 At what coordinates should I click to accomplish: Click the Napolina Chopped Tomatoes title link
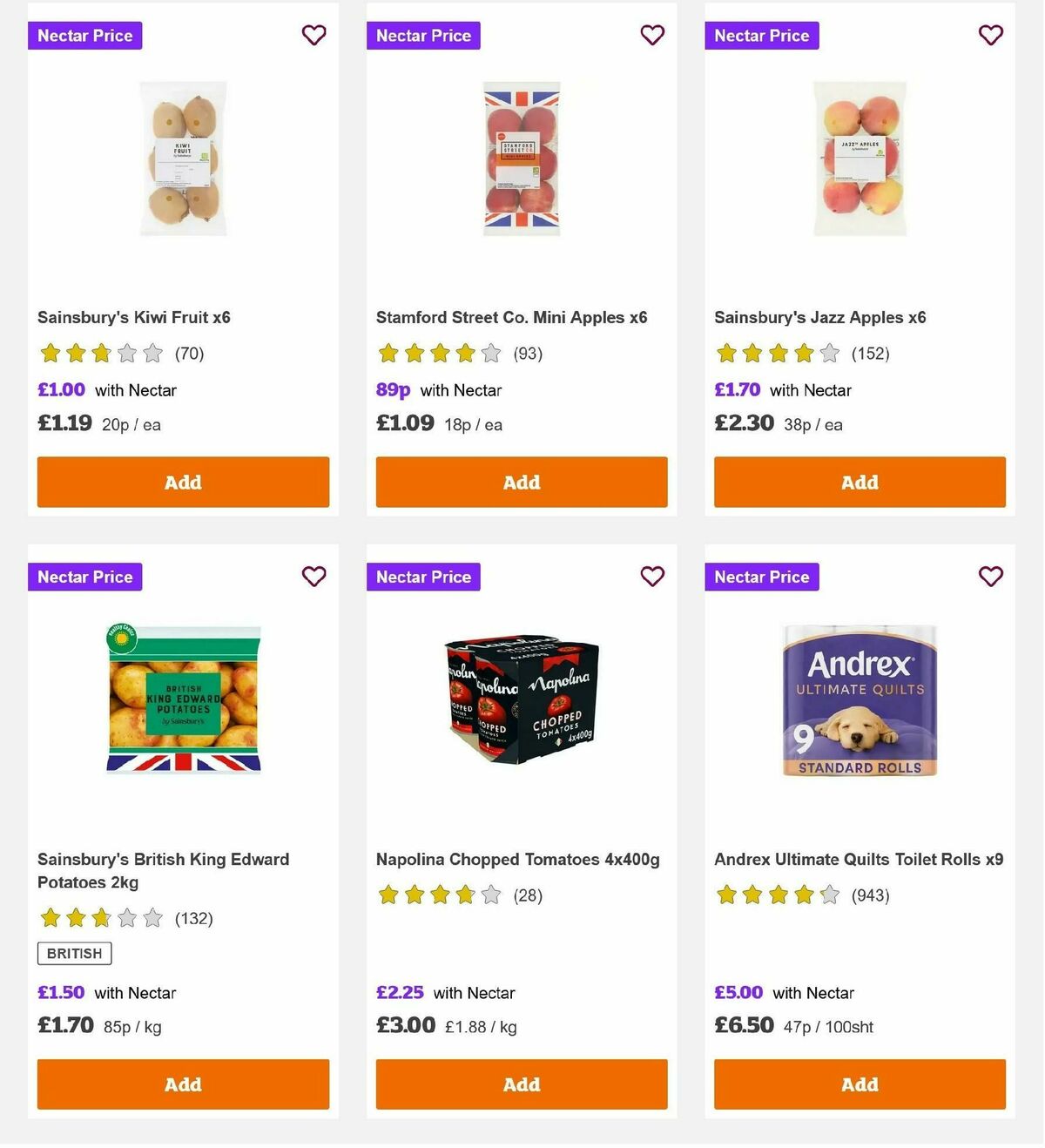(517, 859)
